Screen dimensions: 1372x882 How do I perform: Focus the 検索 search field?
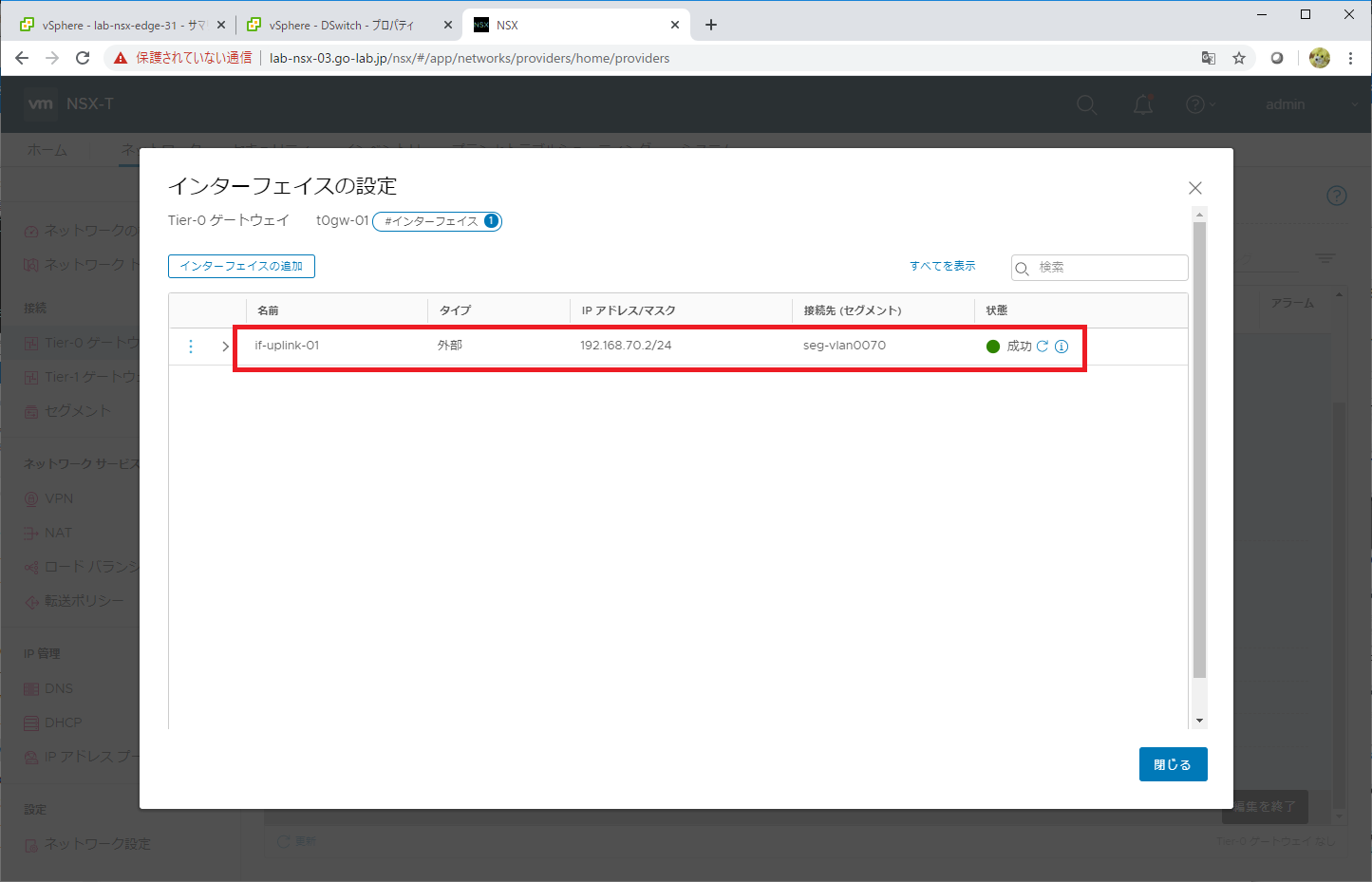[x=1099, y=268]
